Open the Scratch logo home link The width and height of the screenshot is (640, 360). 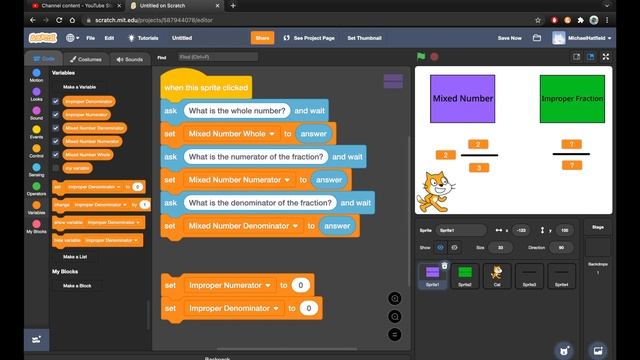43,38
